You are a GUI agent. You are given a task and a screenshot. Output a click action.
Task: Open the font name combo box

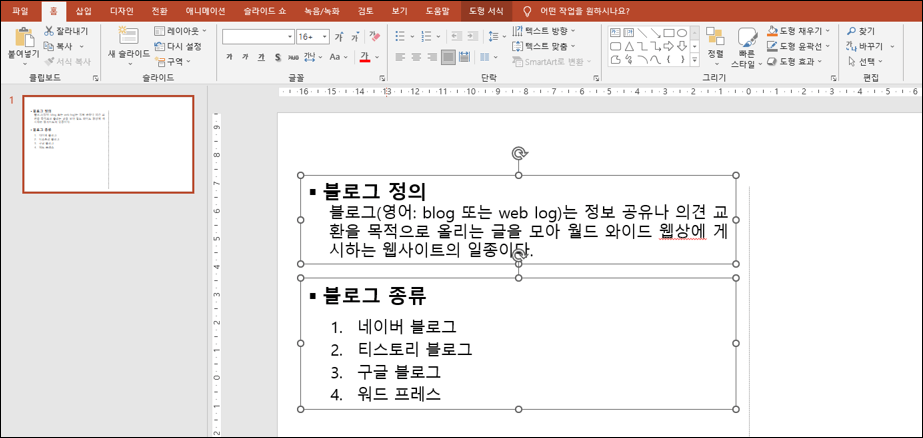pos(258,36)
